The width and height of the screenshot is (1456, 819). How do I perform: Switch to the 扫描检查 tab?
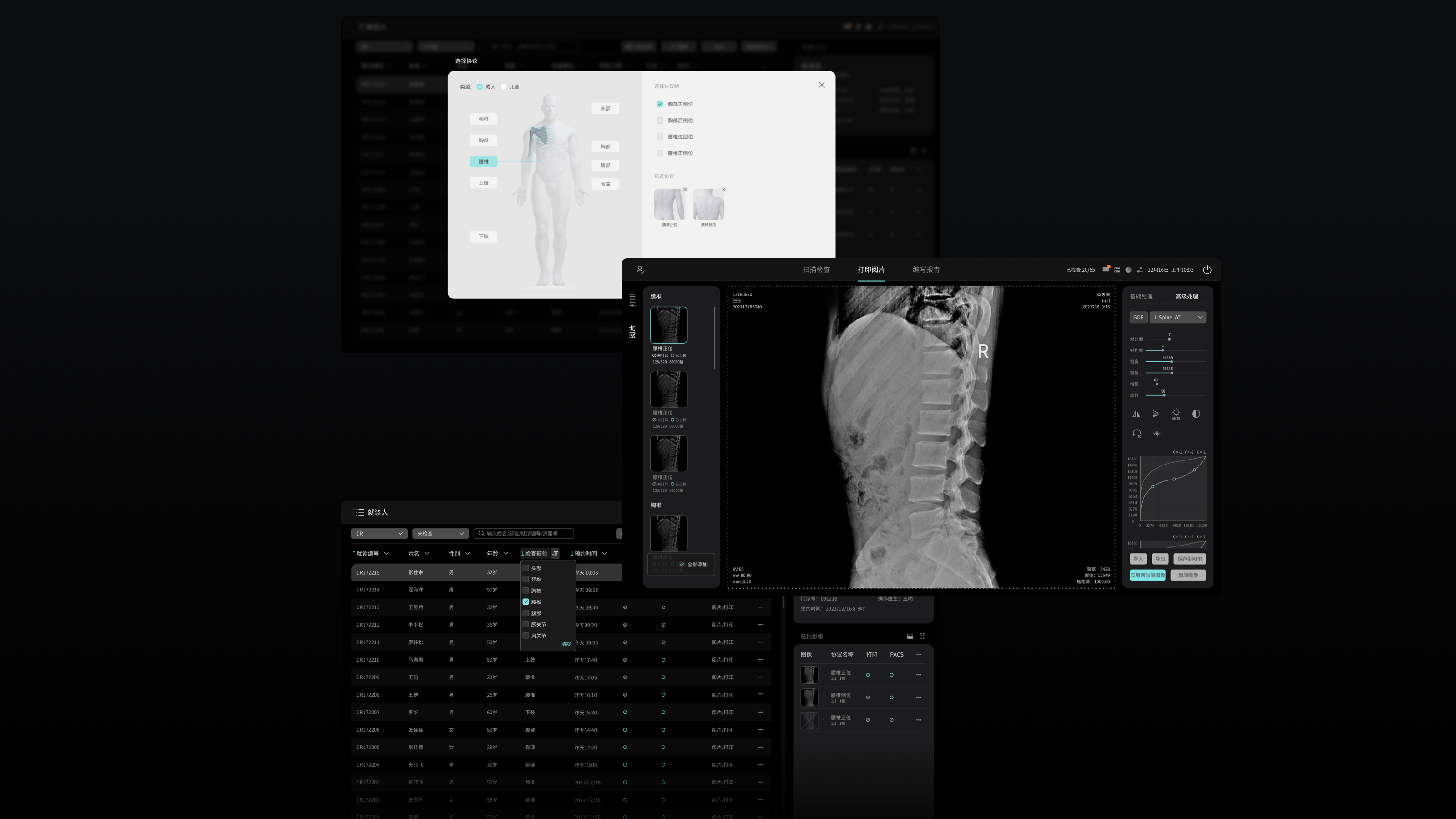tap(816, 270)
